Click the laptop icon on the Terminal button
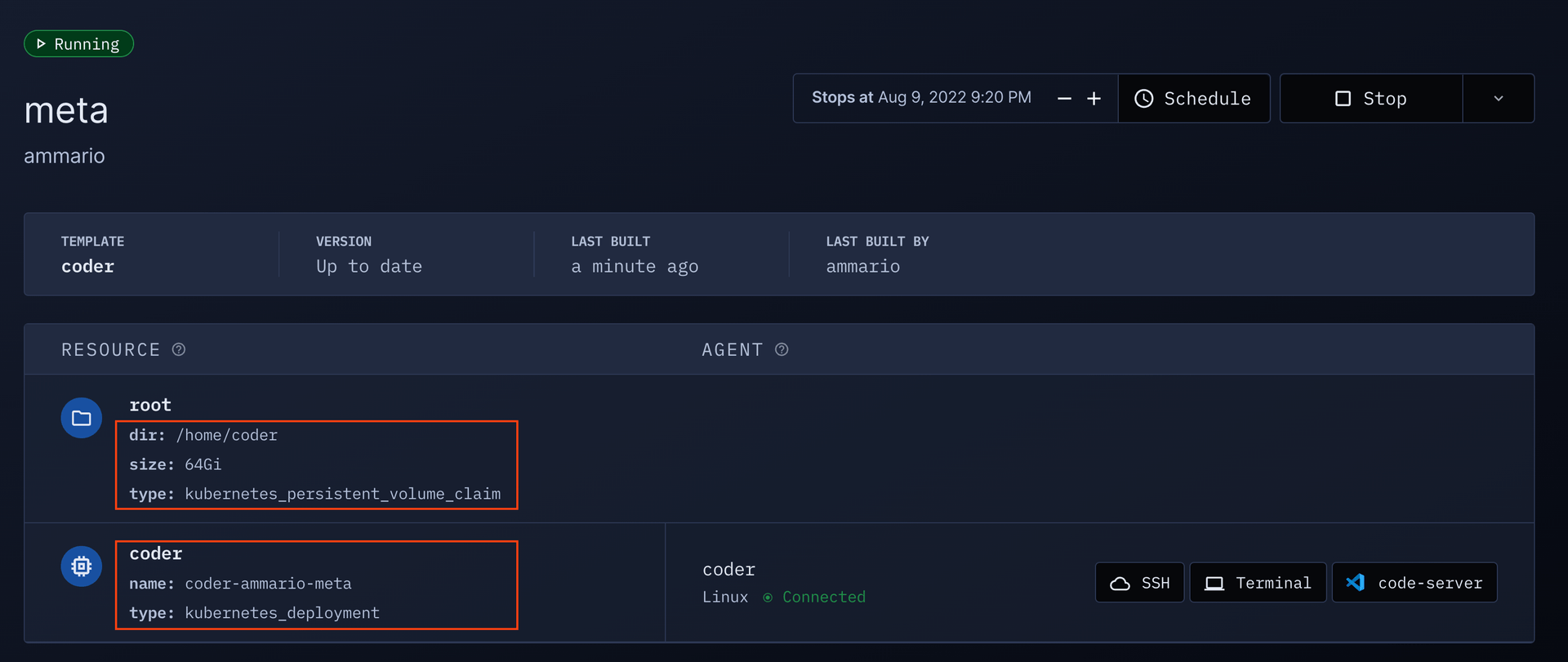Screen dimensions: 1568x662 click(1214, 584)
